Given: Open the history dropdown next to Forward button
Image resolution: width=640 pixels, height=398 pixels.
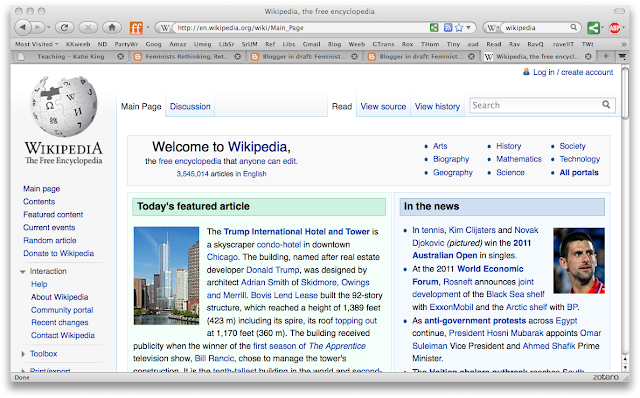Looking at the screenshot, I should [49, 28].
